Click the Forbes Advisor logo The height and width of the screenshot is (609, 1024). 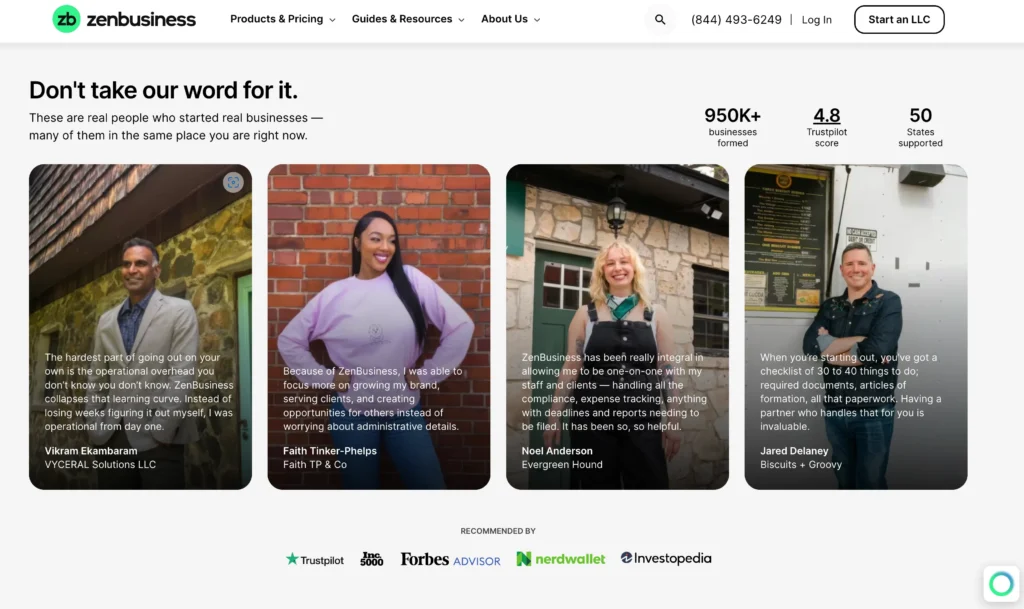point(451,559)
